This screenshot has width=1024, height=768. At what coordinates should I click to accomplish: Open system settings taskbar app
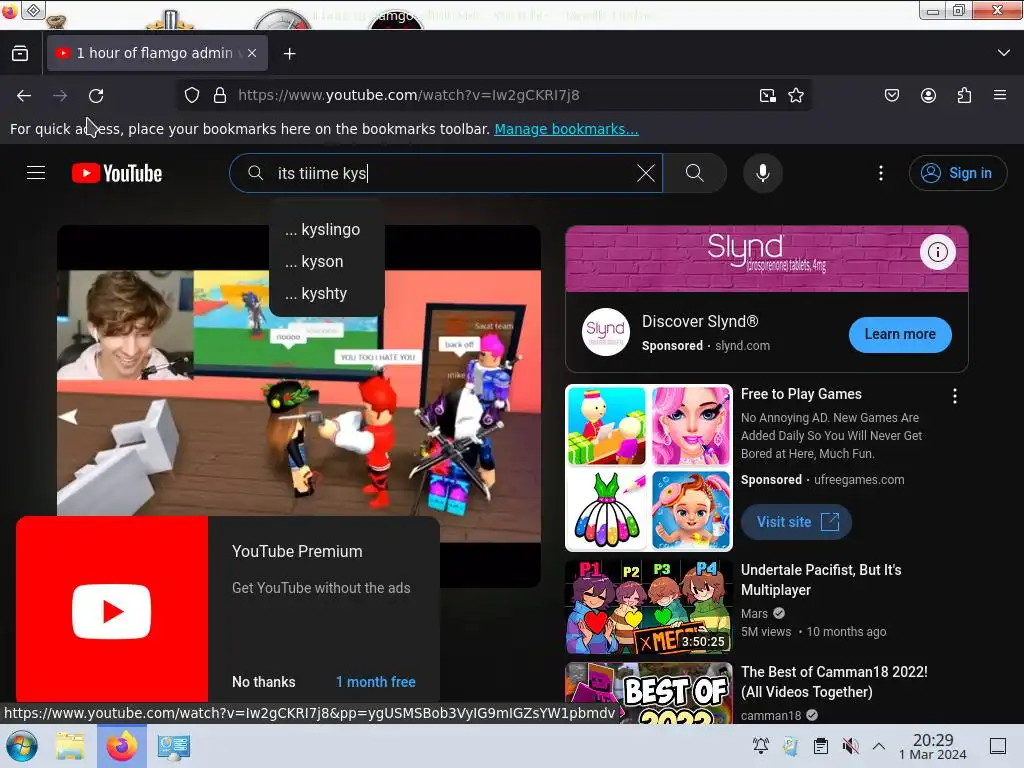[174, 746]
